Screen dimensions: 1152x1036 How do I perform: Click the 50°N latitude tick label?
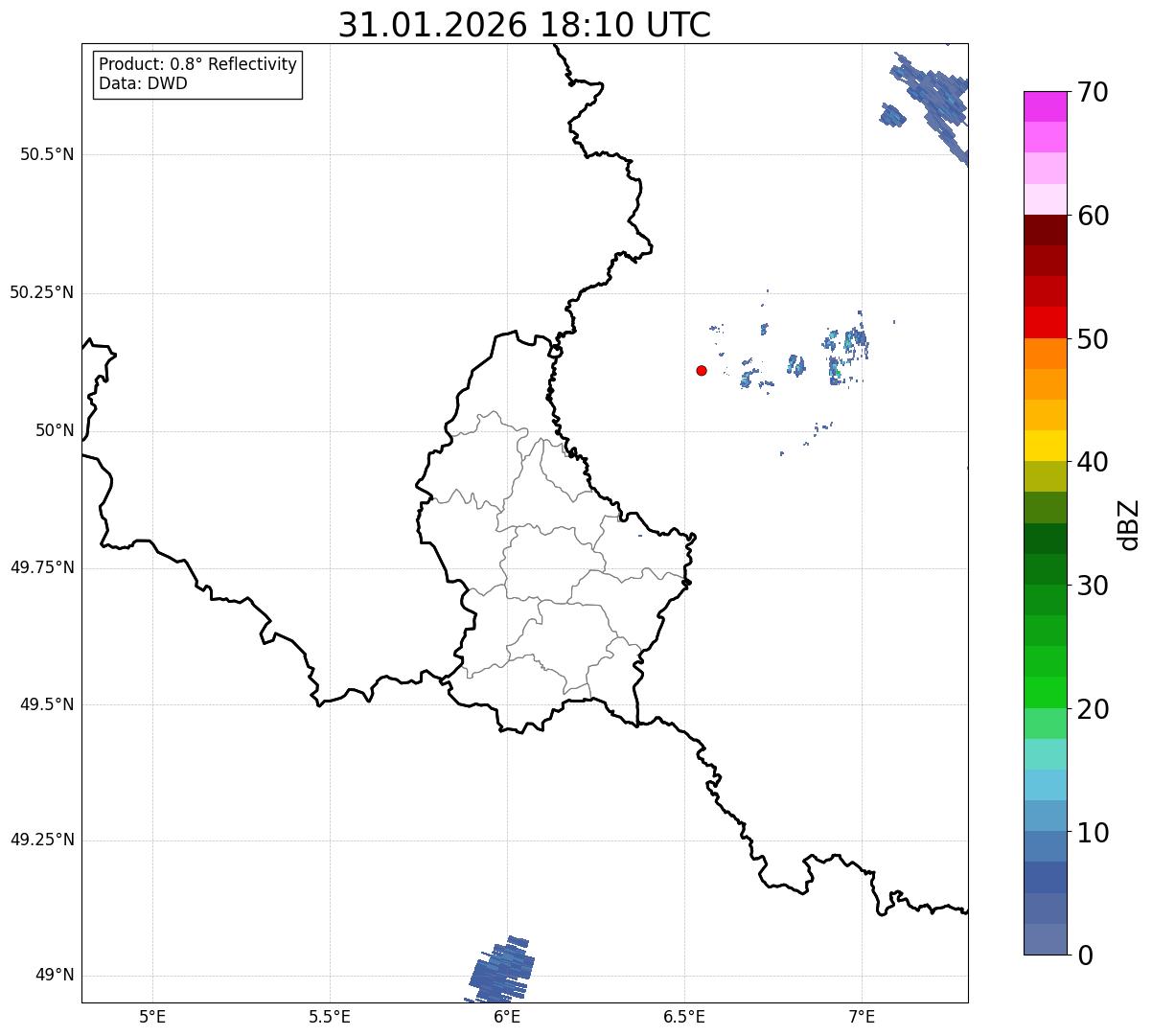[55, 430]
